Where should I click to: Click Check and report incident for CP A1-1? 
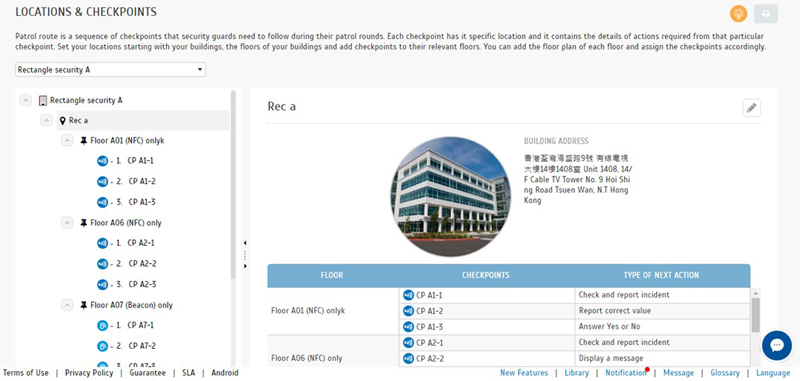(662, 295)
